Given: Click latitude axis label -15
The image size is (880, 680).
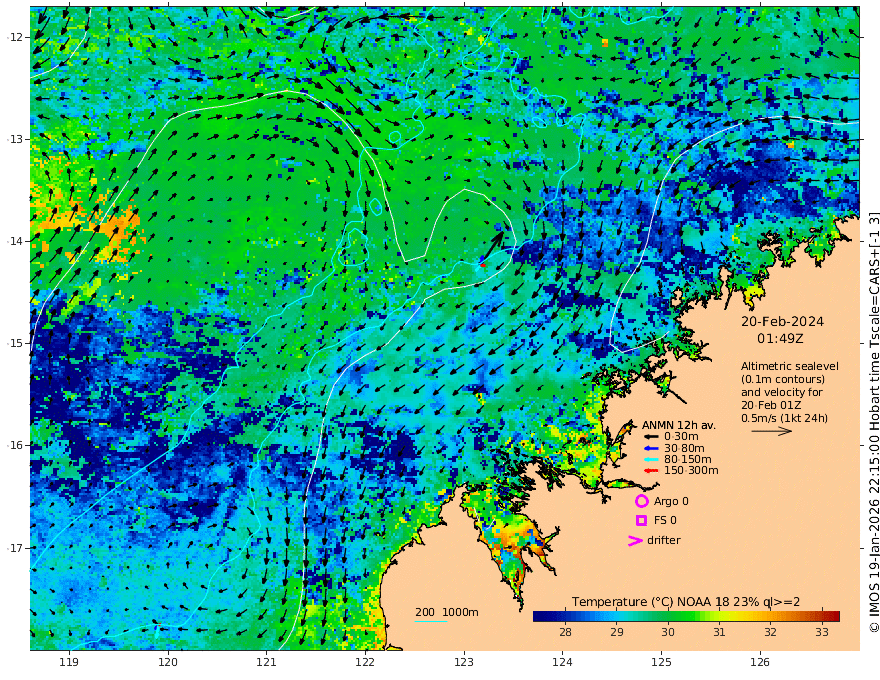Looking at the screenshot, I should (15, 343).
